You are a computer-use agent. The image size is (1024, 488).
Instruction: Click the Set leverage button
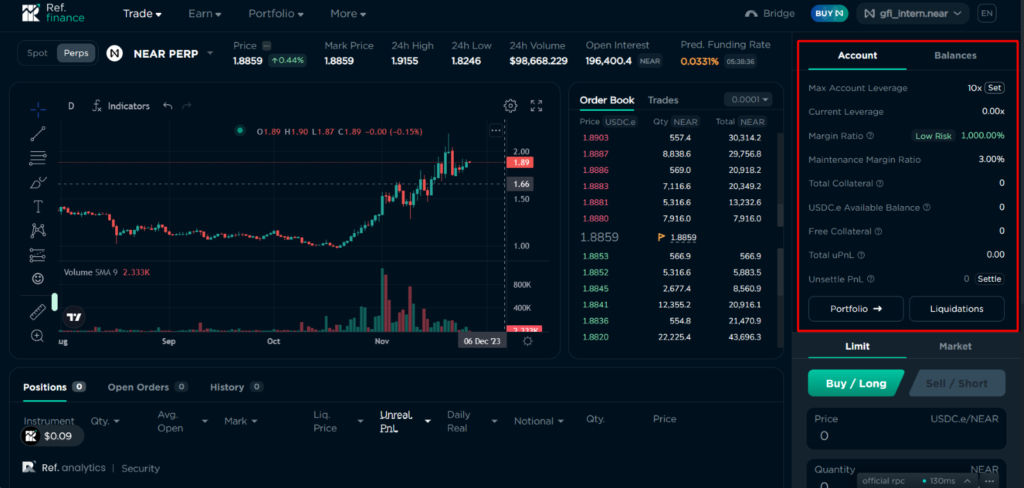994,88
